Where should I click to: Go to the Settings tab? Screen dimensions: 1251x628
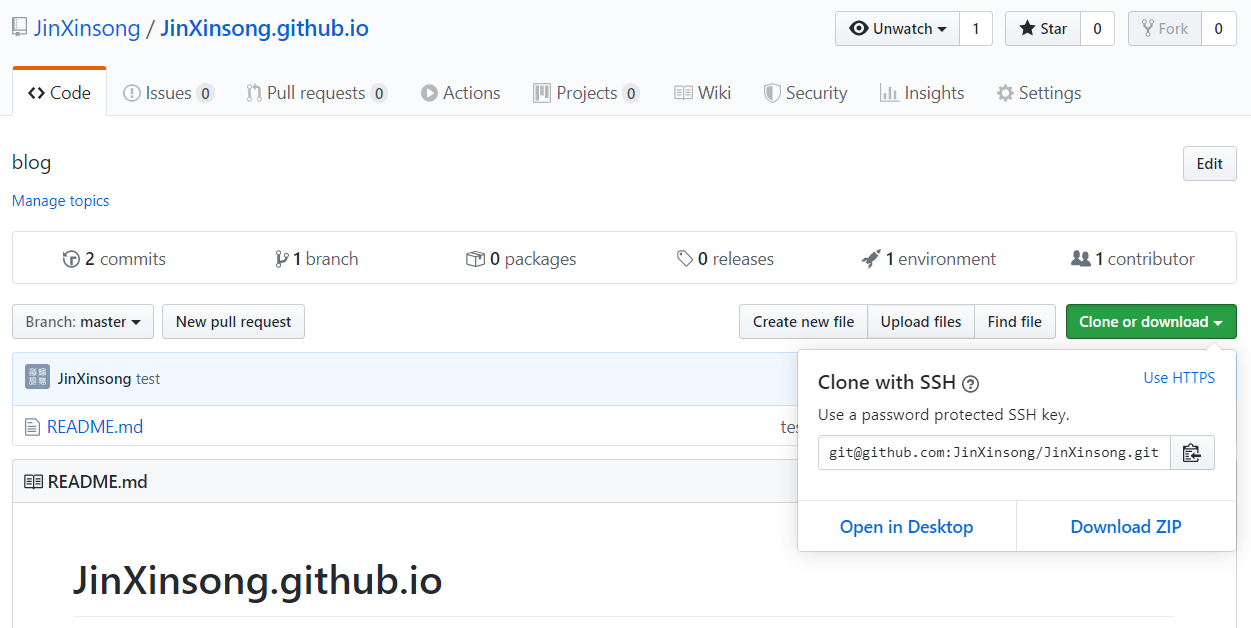1038,93
